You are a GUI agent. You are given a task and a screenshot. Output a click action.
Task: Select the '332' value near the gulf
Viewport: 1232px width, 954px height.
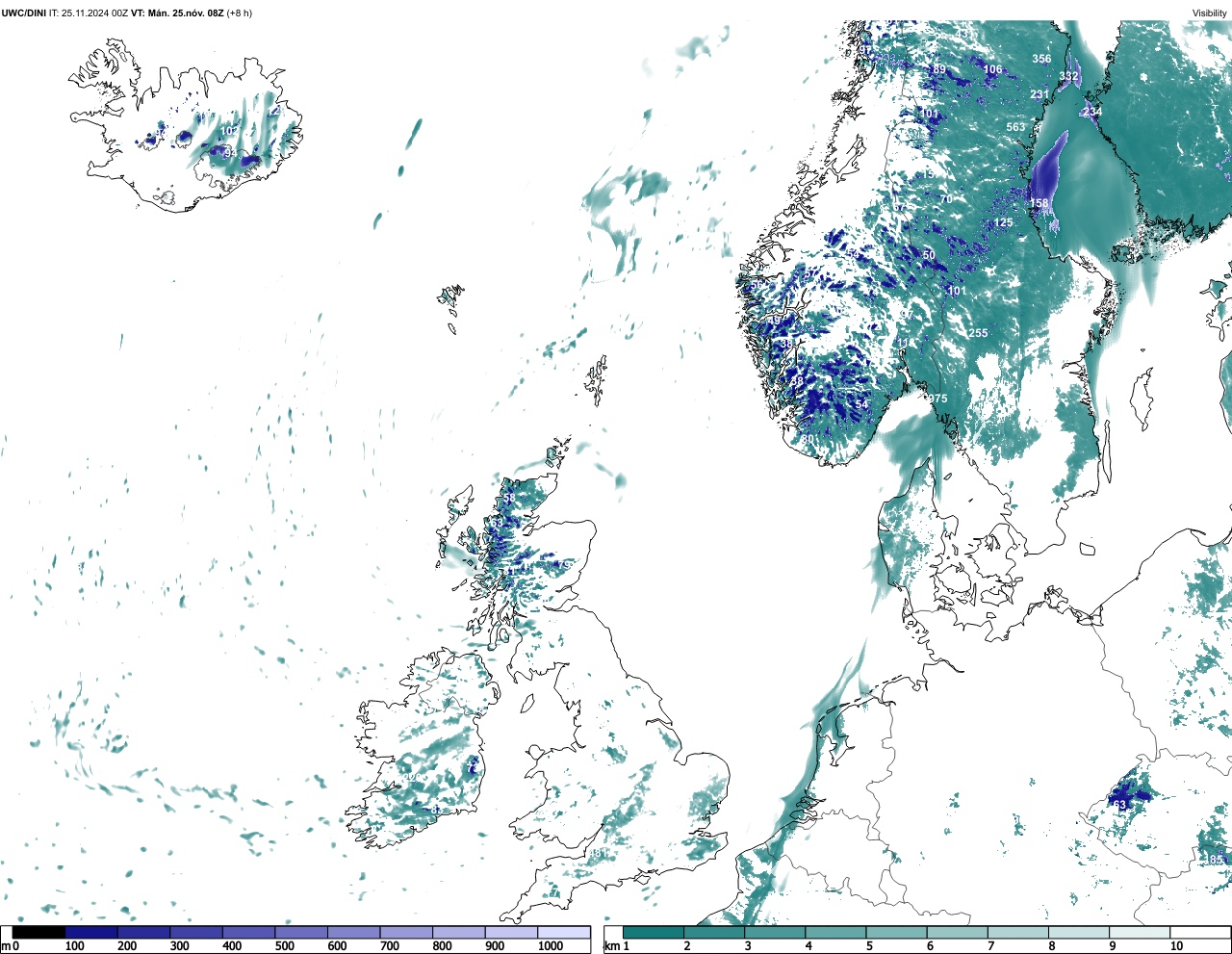coord(1068,76)
